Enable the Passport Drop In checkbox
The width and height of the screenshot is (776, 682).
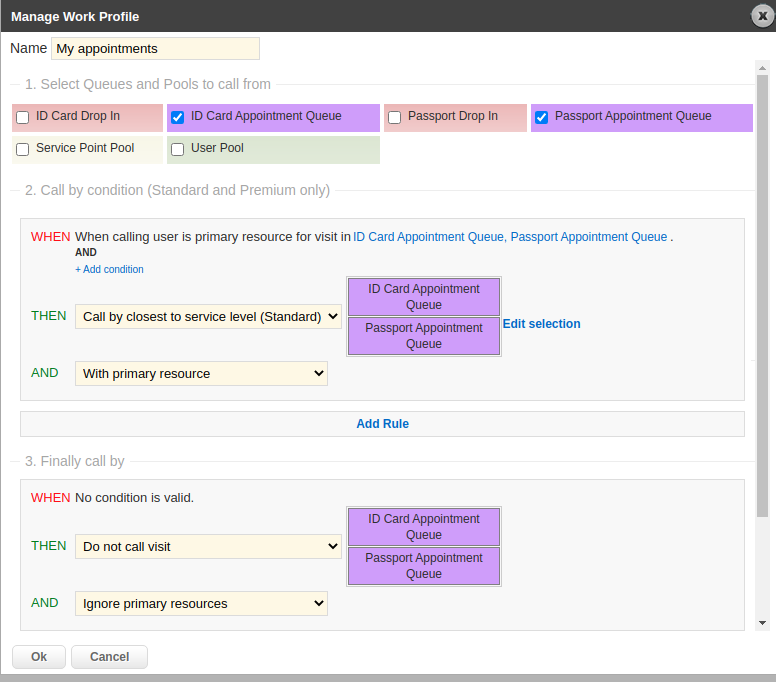point(395,118)
